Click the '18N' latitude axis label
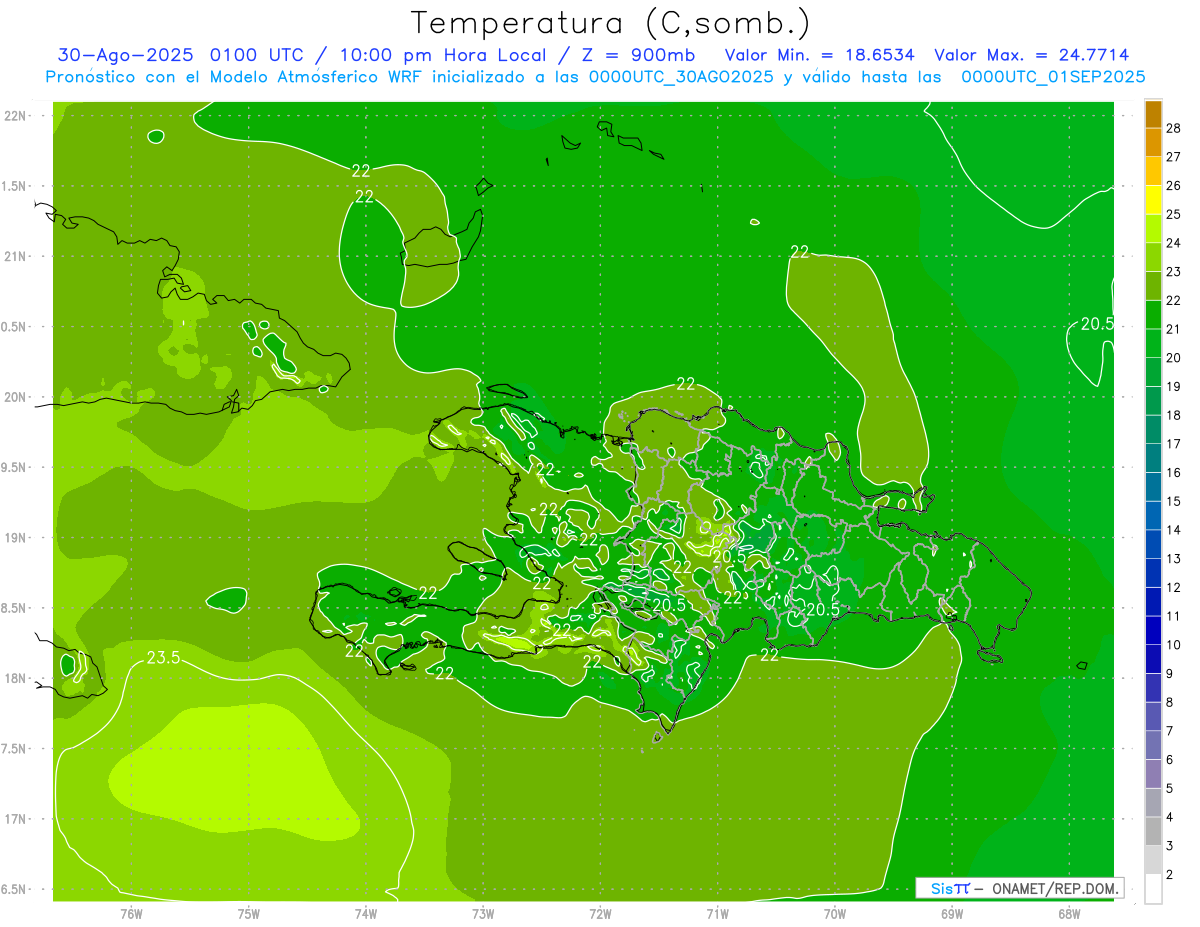 tap(15, 678)
